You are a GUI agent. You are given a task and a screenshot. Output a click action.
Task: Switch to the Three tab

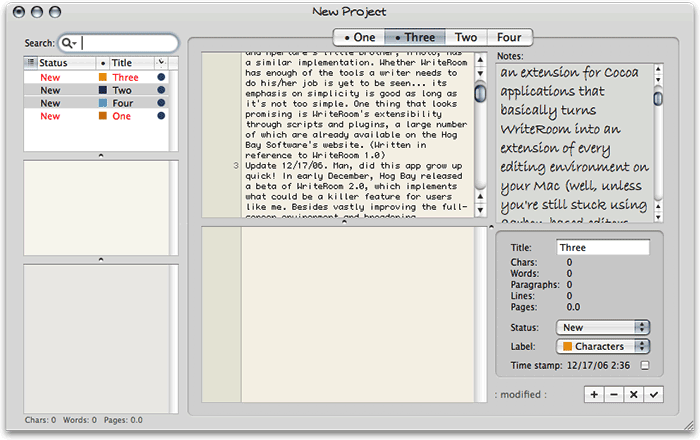point(415,37)
